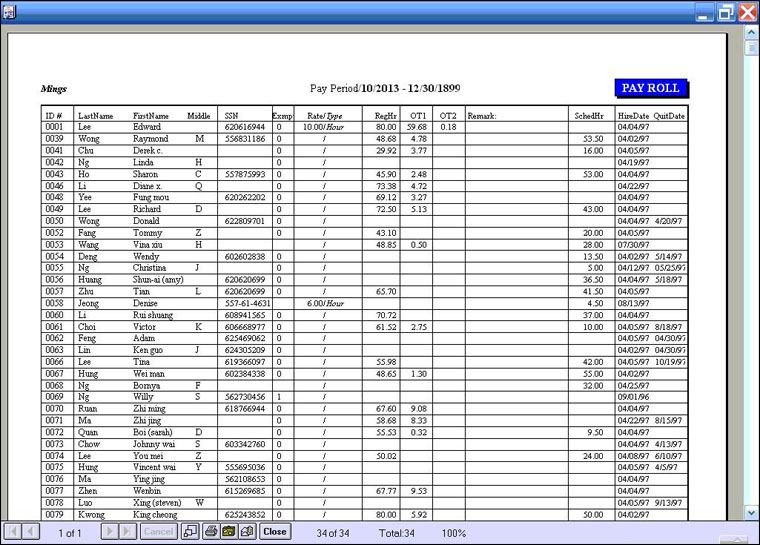Viewport: 760px width, 545px height.
Task: Click scrollbar up arrow
Action: point(751,33)
